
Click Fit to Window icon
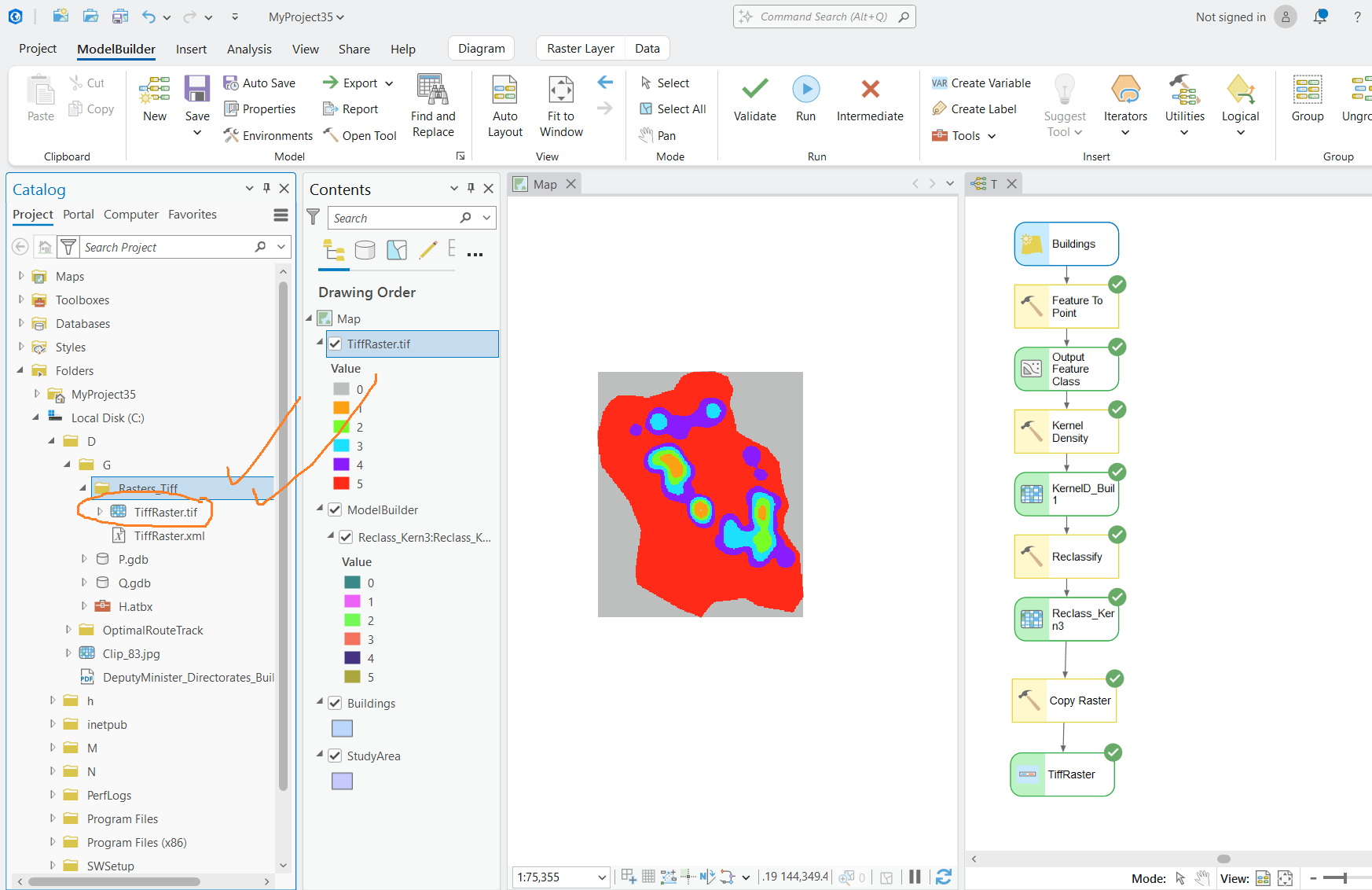point(561,90)
